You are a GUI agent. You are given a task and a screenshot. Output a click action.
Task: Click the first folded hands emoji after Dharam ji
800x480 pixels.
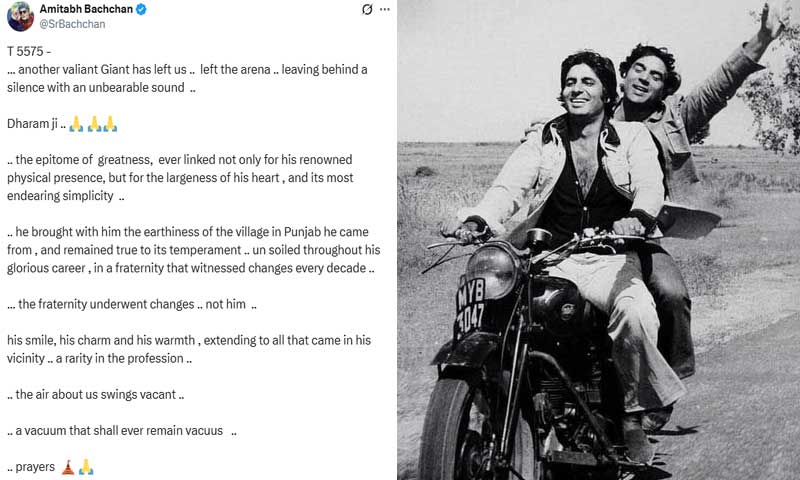(x=75, y=124)
